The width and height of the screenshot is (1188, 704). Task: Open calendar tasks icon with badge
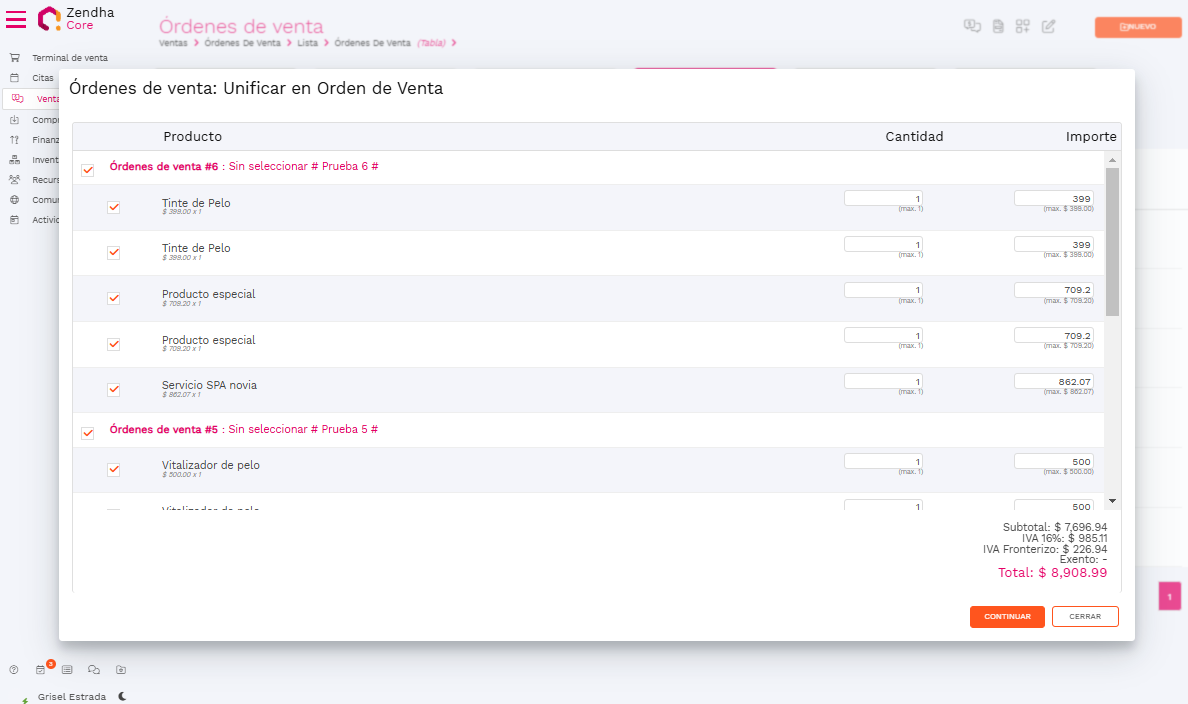click(41, 669)
